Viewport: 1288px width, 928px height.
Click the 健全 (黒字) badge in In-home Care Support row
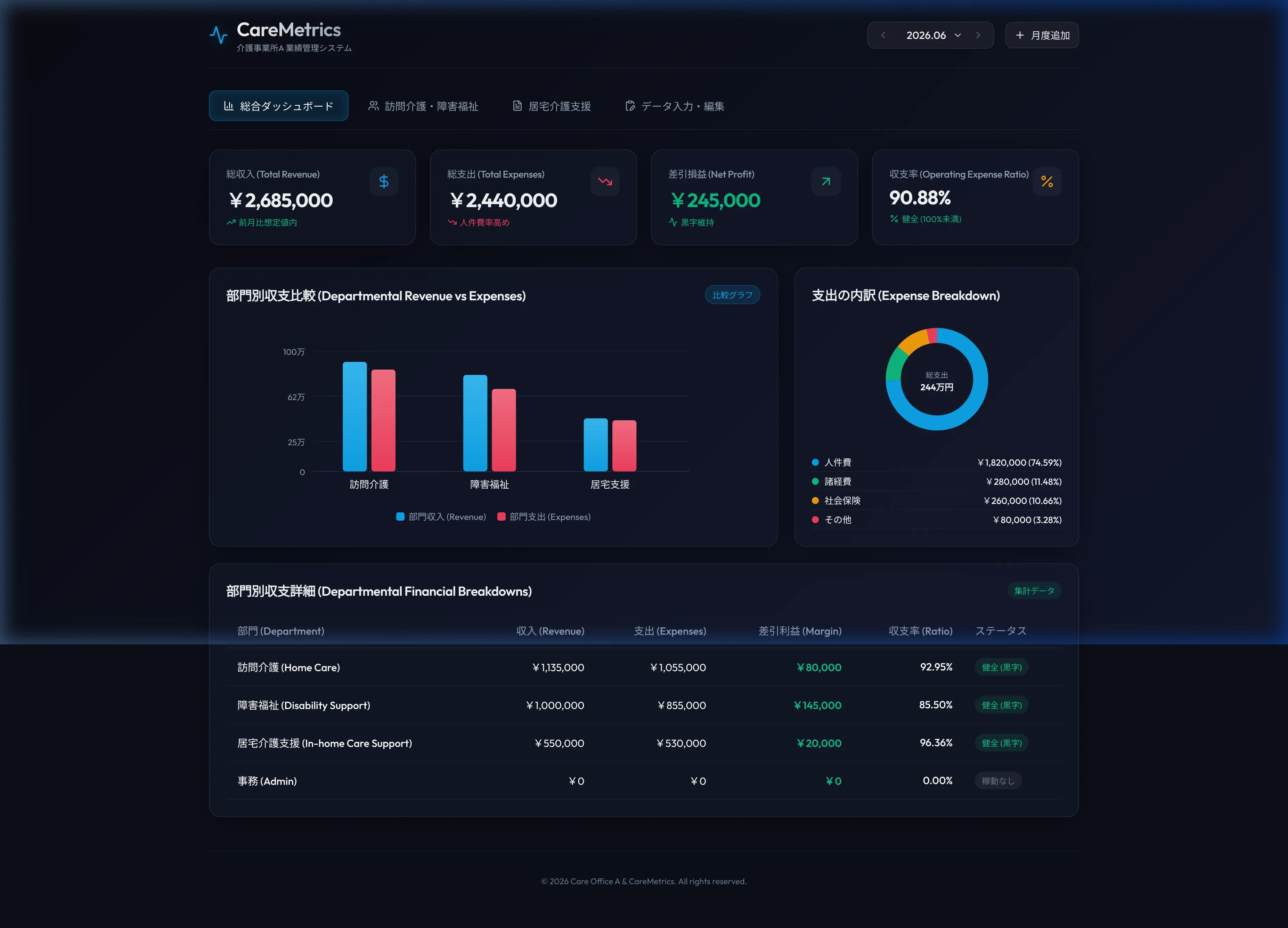[1001, 743]
